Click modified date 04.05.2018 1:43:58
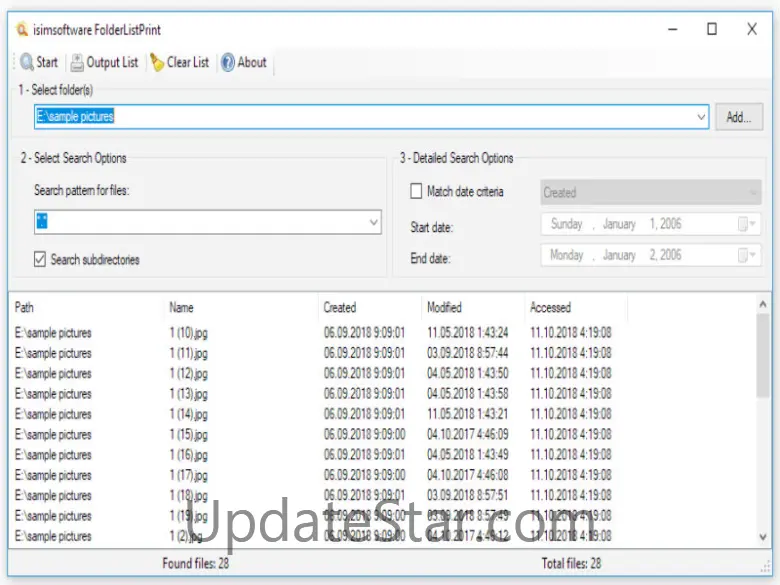This screenshot has width=780, height=585. tap(468, 393)
